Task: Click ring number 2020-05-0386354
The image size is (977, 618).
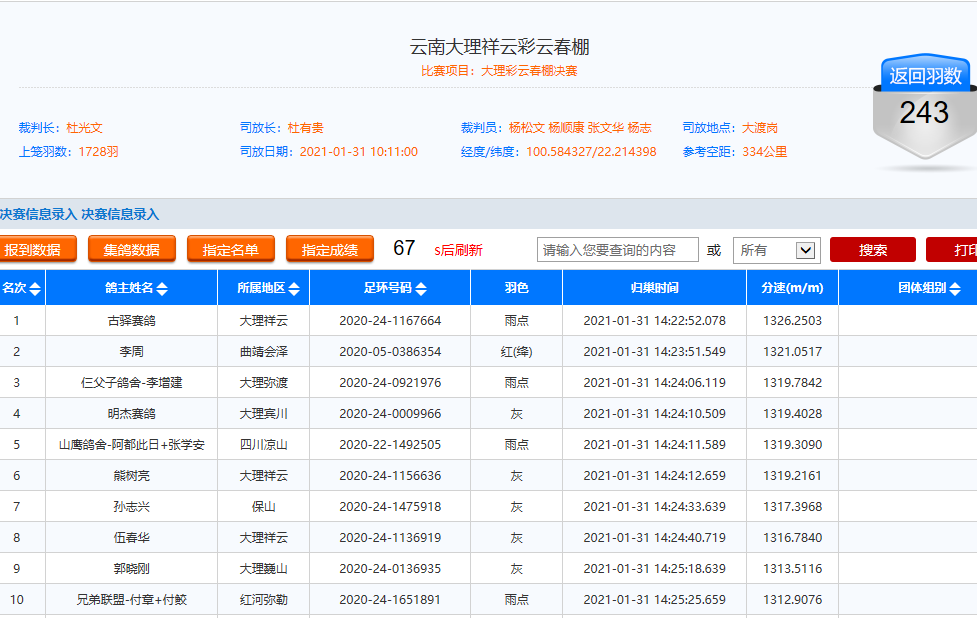Action: pos(390,352)
